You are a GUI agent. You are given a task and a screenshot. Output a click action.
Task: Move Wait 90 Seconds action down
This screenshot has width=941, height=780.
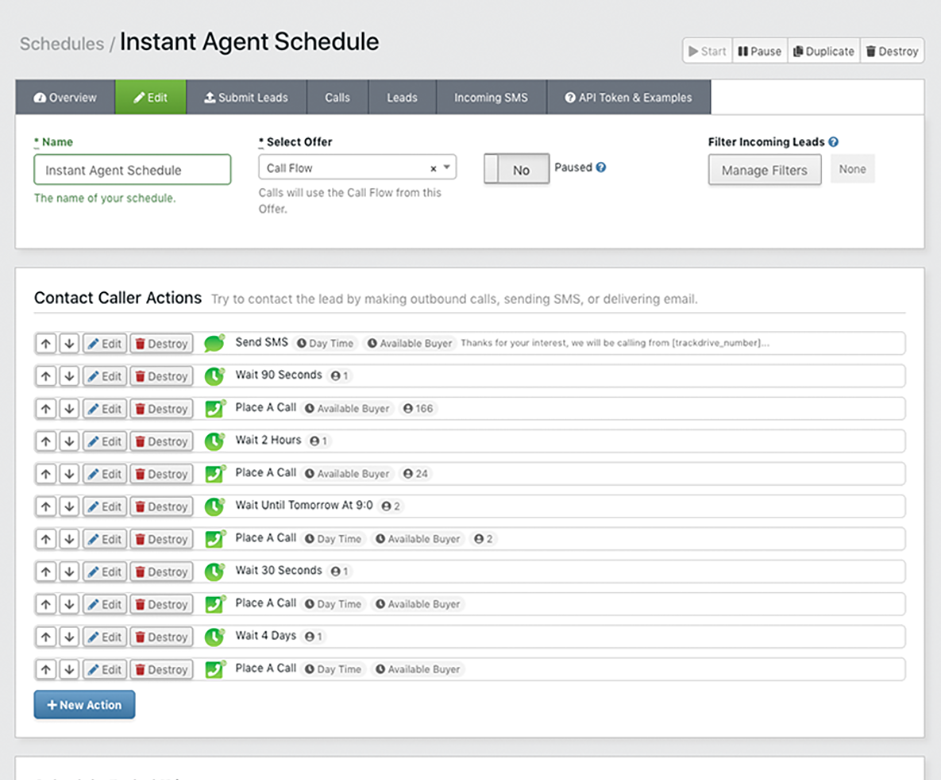tap(70, 376)
